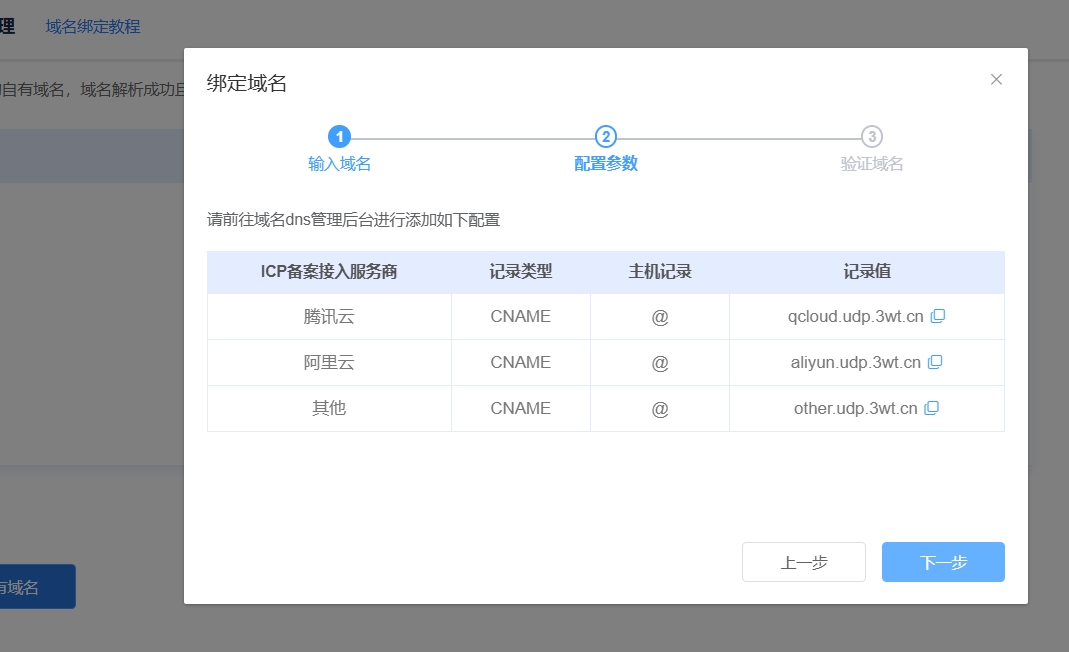Select the 配置参数 step label
Screen dimensions: 1069x652
[x=605, y=164]
